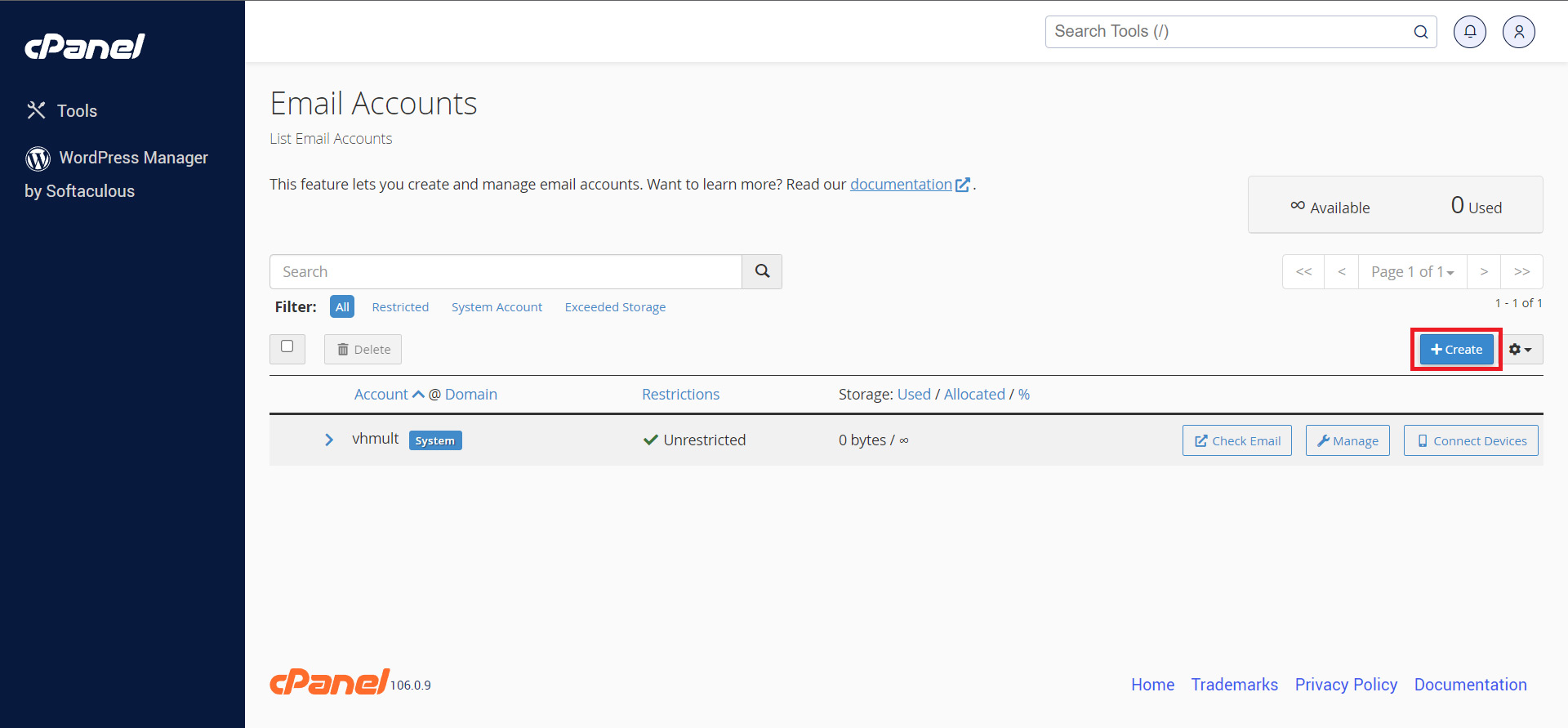Filter by System Account

pos(497,307)
